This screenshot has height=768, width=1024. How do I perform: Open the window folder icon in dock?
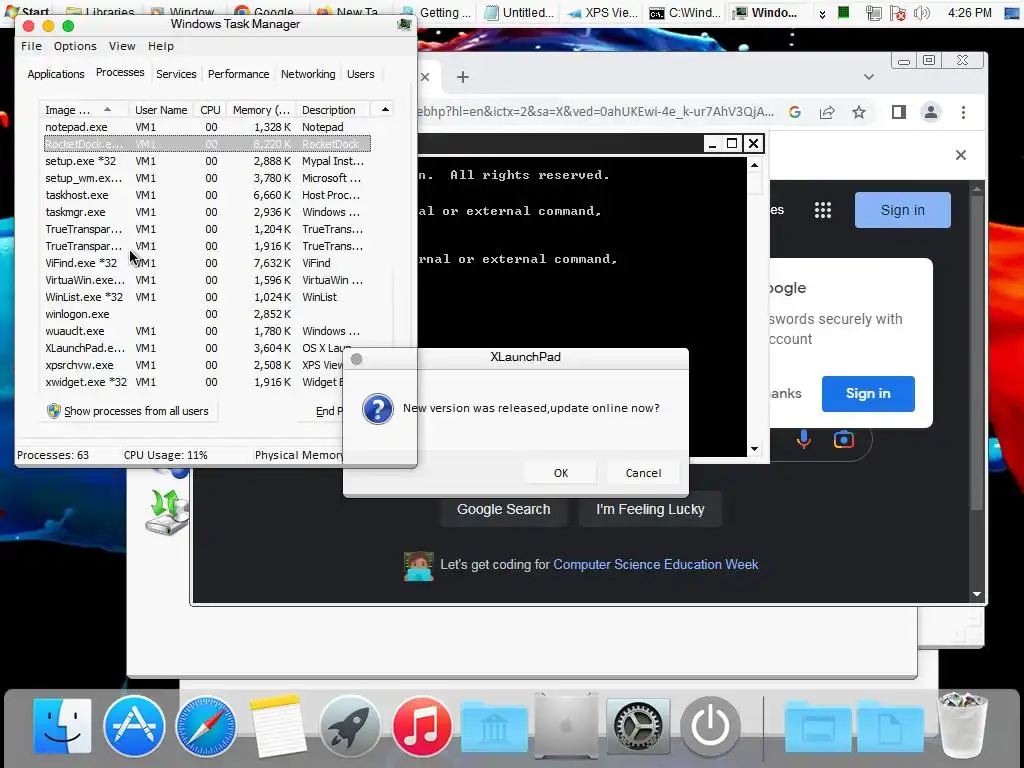point(818,727)
